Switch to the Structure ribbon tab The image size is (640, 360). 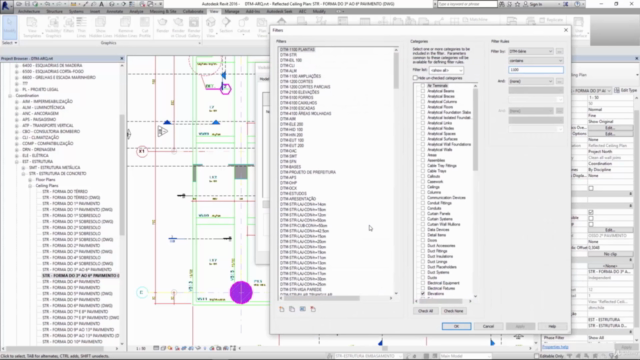click(54, 11)
